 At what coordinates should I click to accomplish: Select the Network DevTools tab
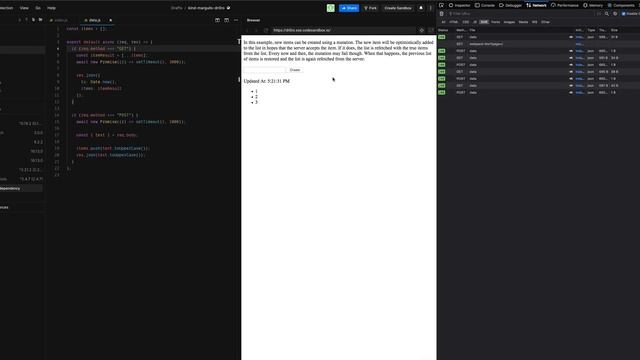[536, 5]
